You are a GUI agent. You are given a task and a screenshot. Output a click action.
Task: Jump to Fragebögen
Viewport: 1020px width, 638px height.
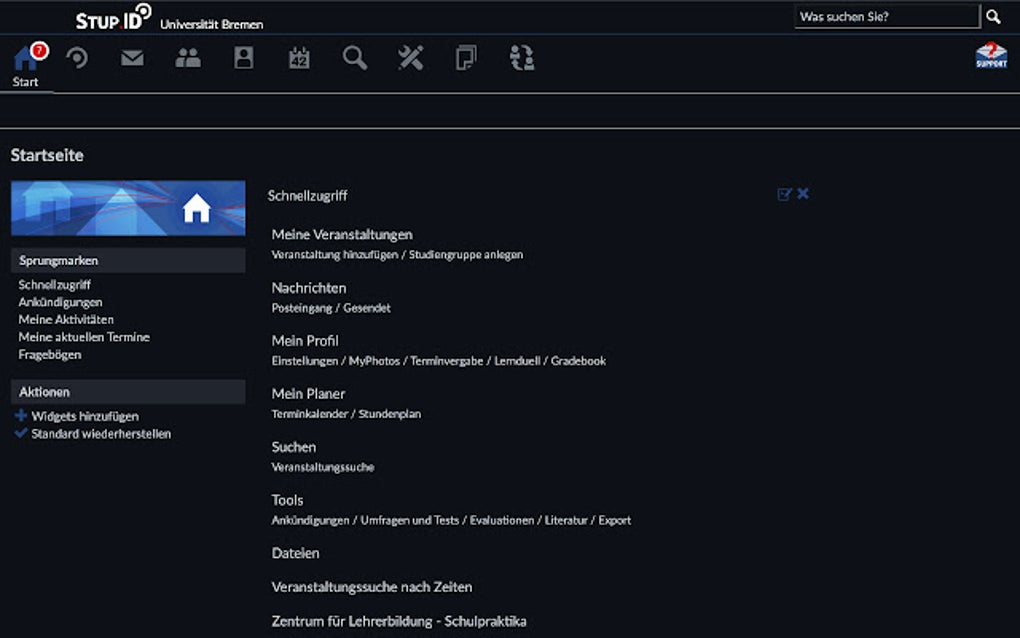(x=50, y=355)
